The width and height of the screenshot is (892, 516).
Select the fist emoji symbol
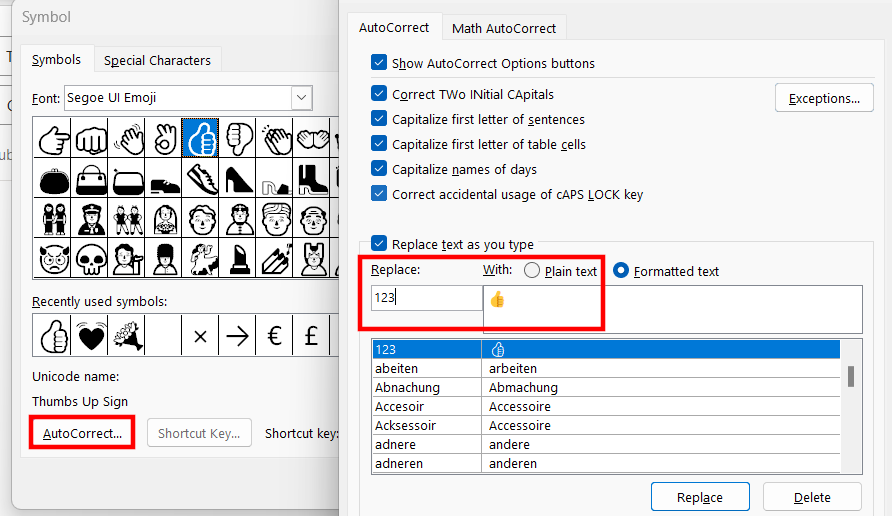click(x=90, y=138)
